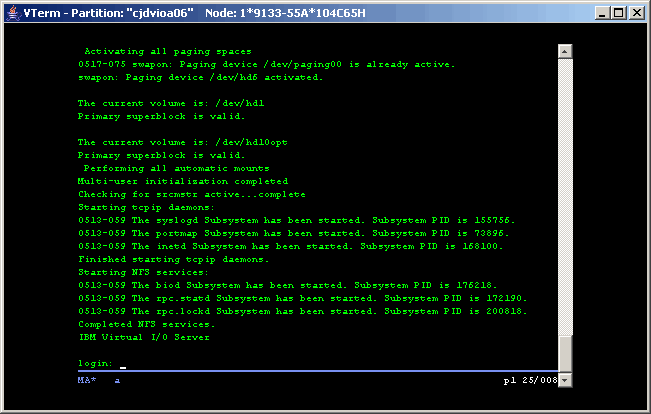This screenshot has width=651, height=414.
Task: Maximize the VTerm window
Action: [x=616, y=13]
